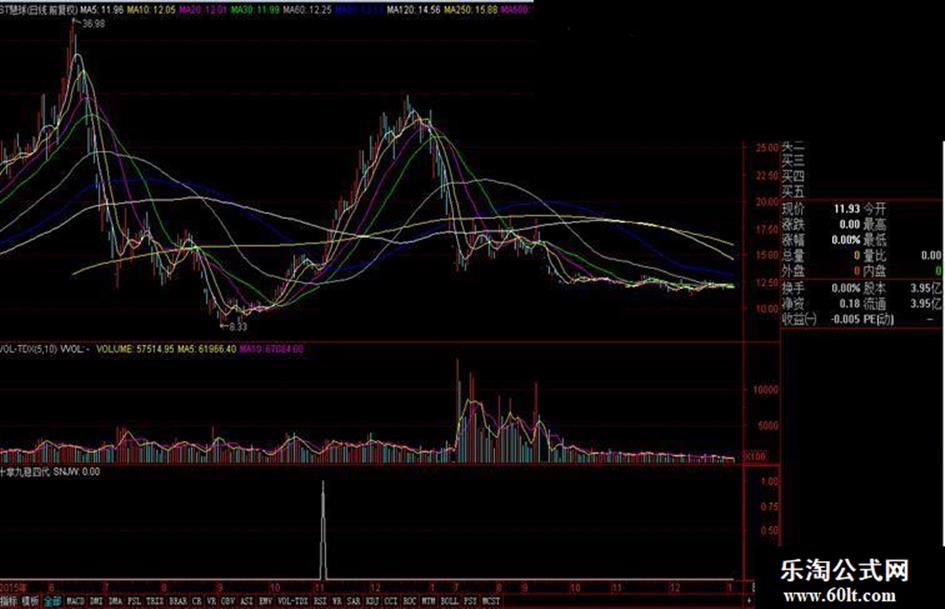
Task: Choose the OBV indicator tab
Action: 228,601
